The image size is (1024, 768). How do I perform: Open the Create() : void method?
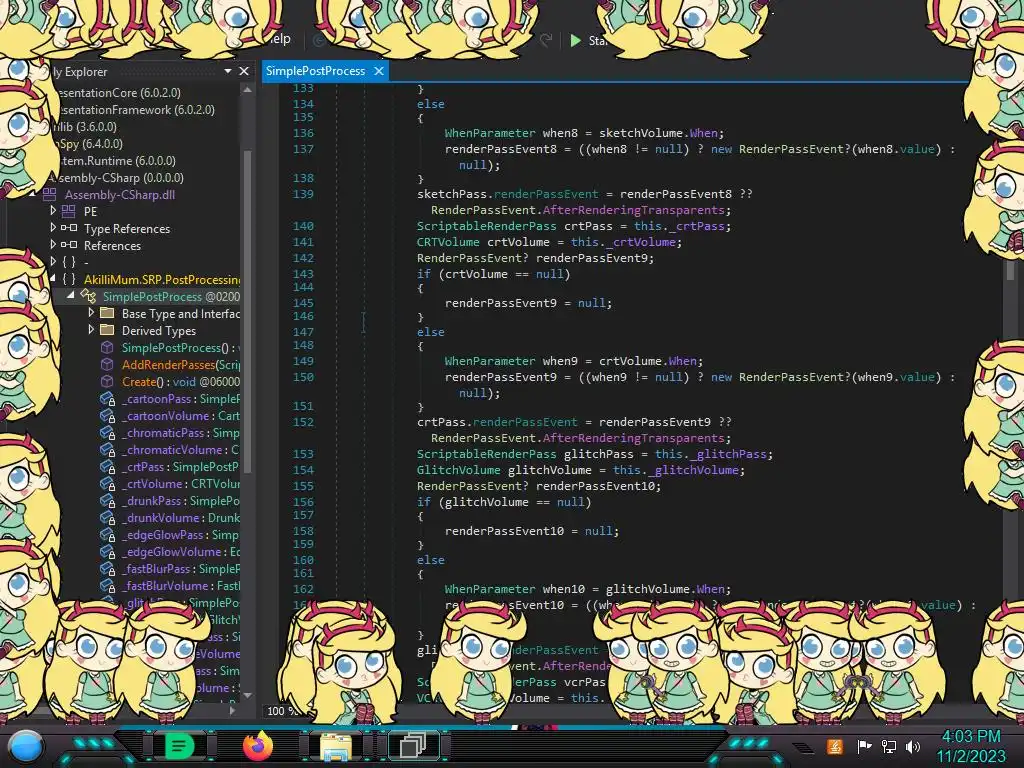click(x=181, y=381)
